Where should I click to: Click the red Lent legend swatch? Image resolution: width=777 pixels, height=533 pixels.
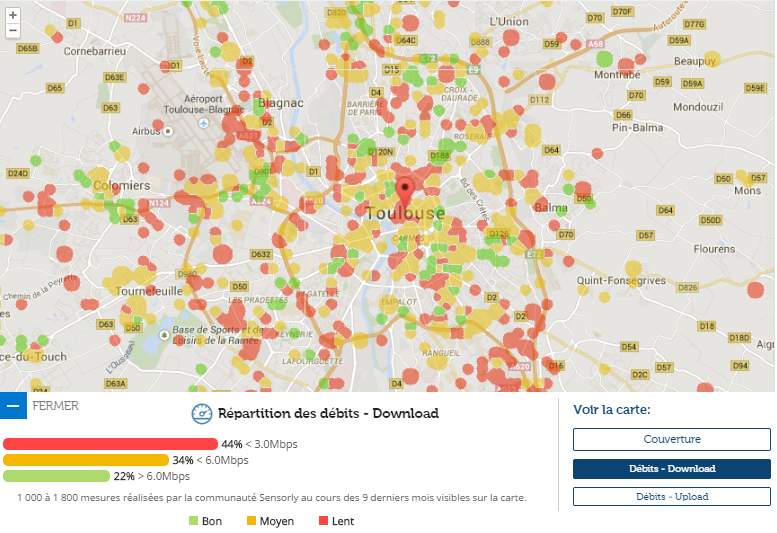(323, 521)
